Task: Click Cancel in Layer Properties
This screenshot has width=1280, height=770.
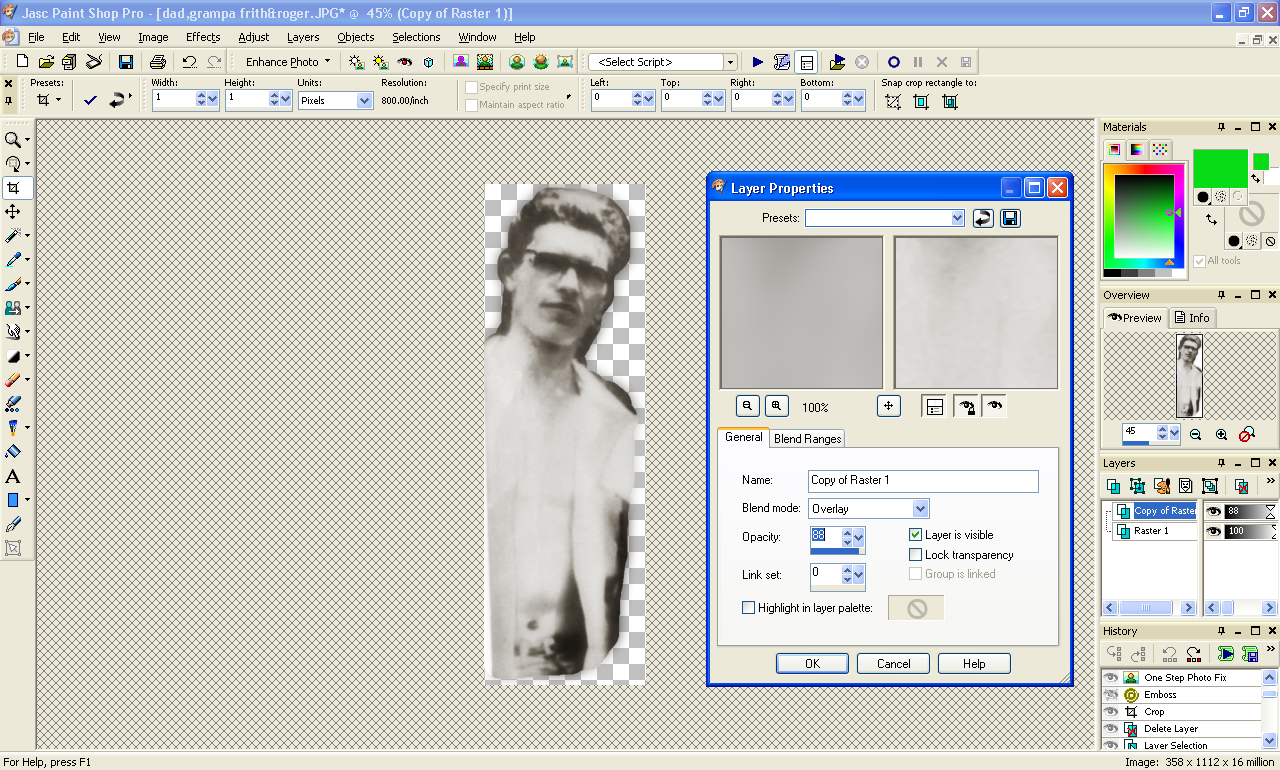Action: tap(893, 663)
